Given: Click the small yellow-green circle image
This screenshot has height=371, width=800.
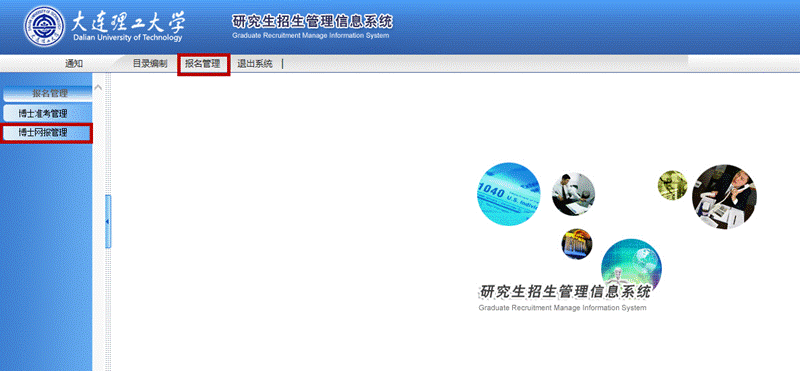Looking at the screenshot, I should [x=672, y=185].
